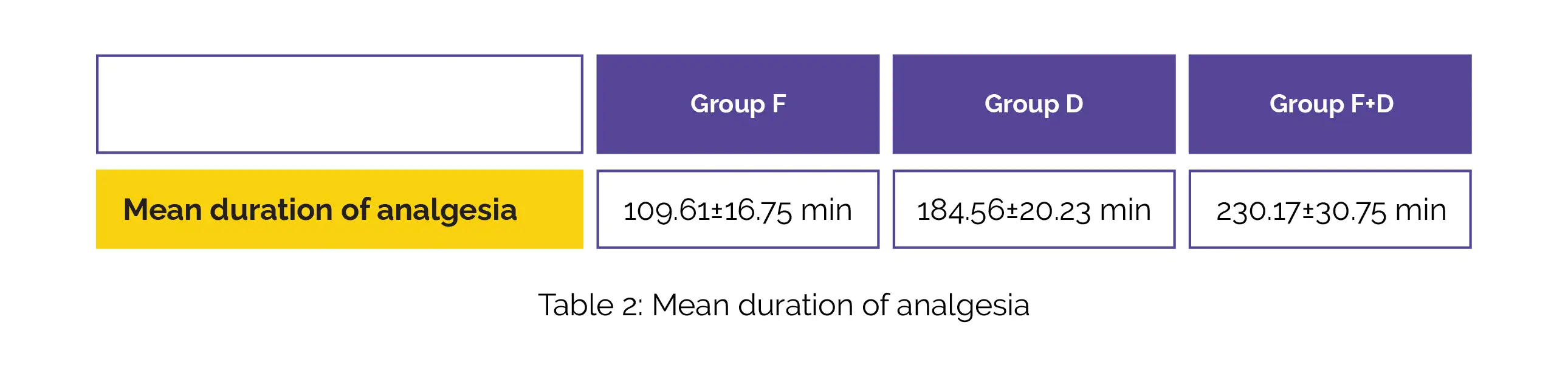The image size is (1568, 376).
Task: Select the empty top-left table cell
Action: pyautogui.click(x=340, y=104)
